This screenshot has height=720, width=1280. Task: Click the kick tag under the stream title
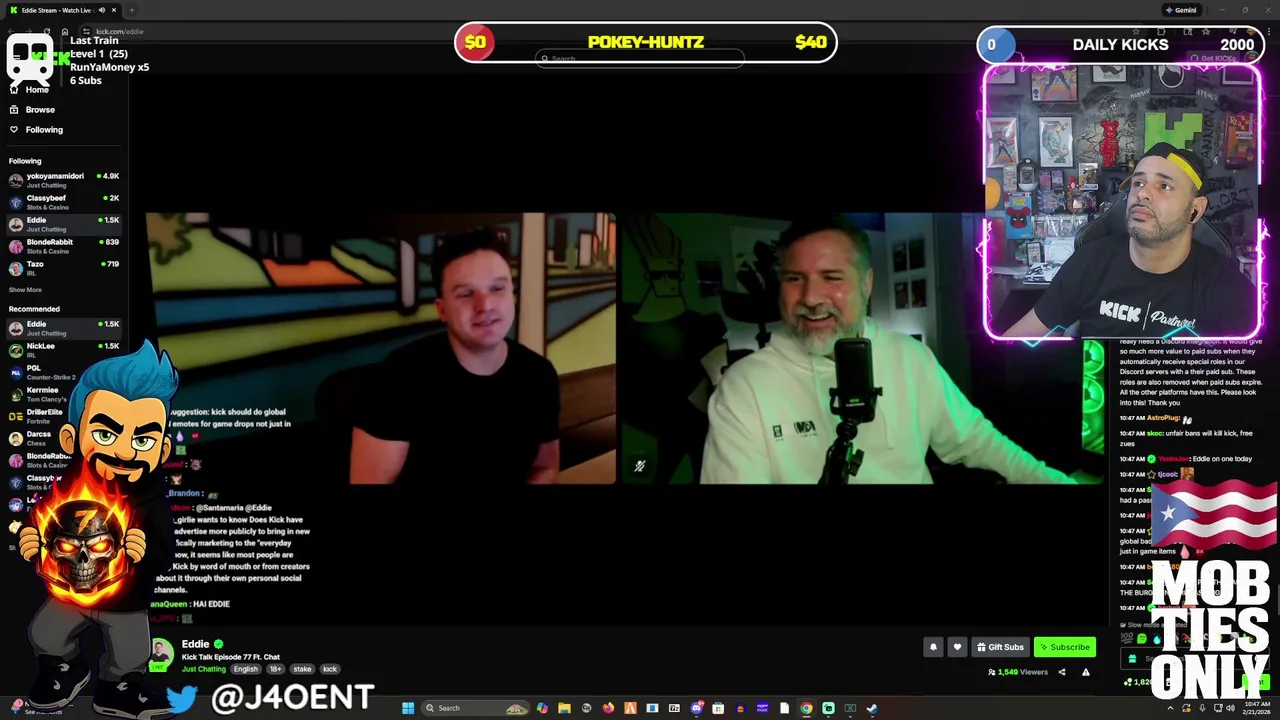[330, 669]
